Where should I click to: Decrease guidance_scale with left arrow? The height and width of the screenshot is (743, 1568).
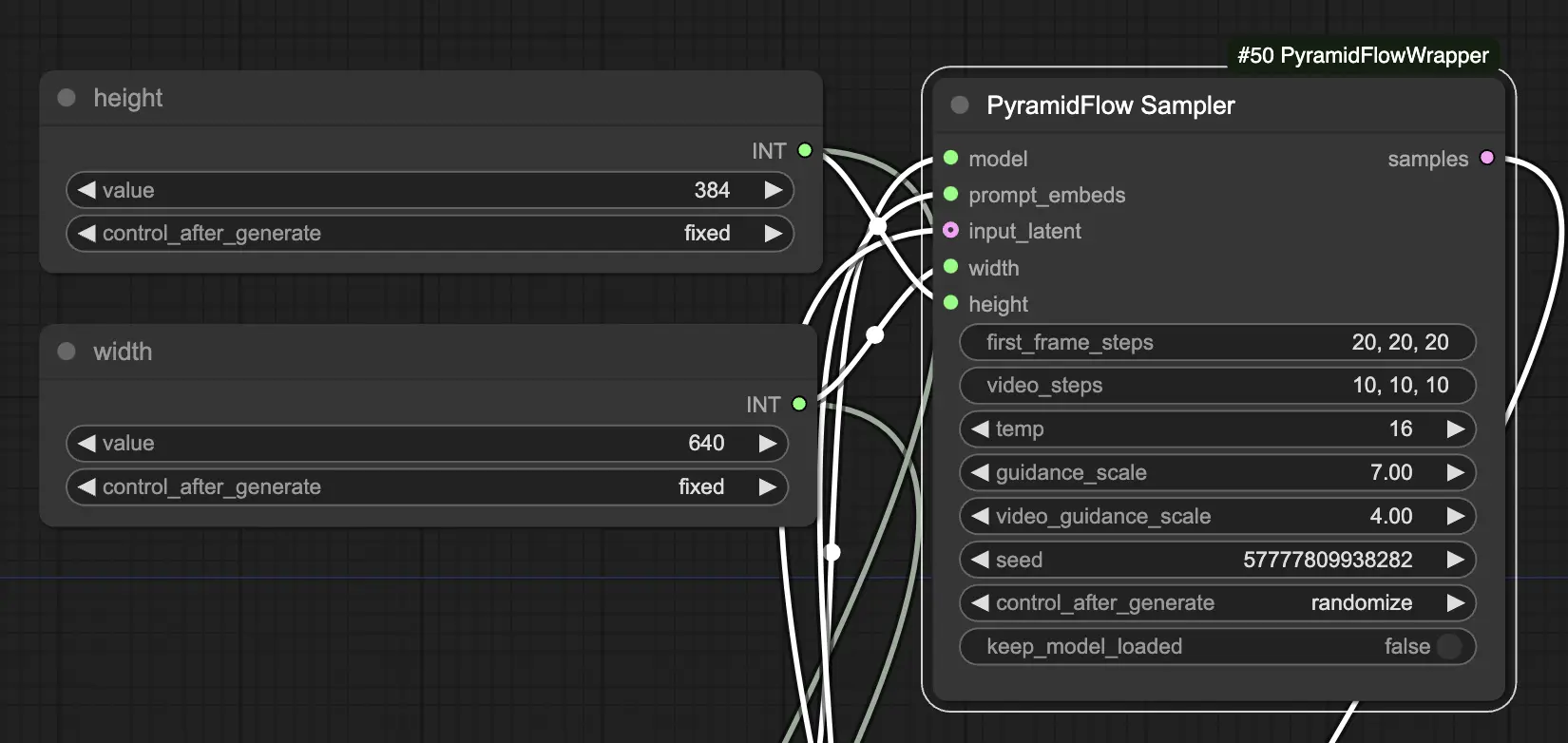(980, 472)
